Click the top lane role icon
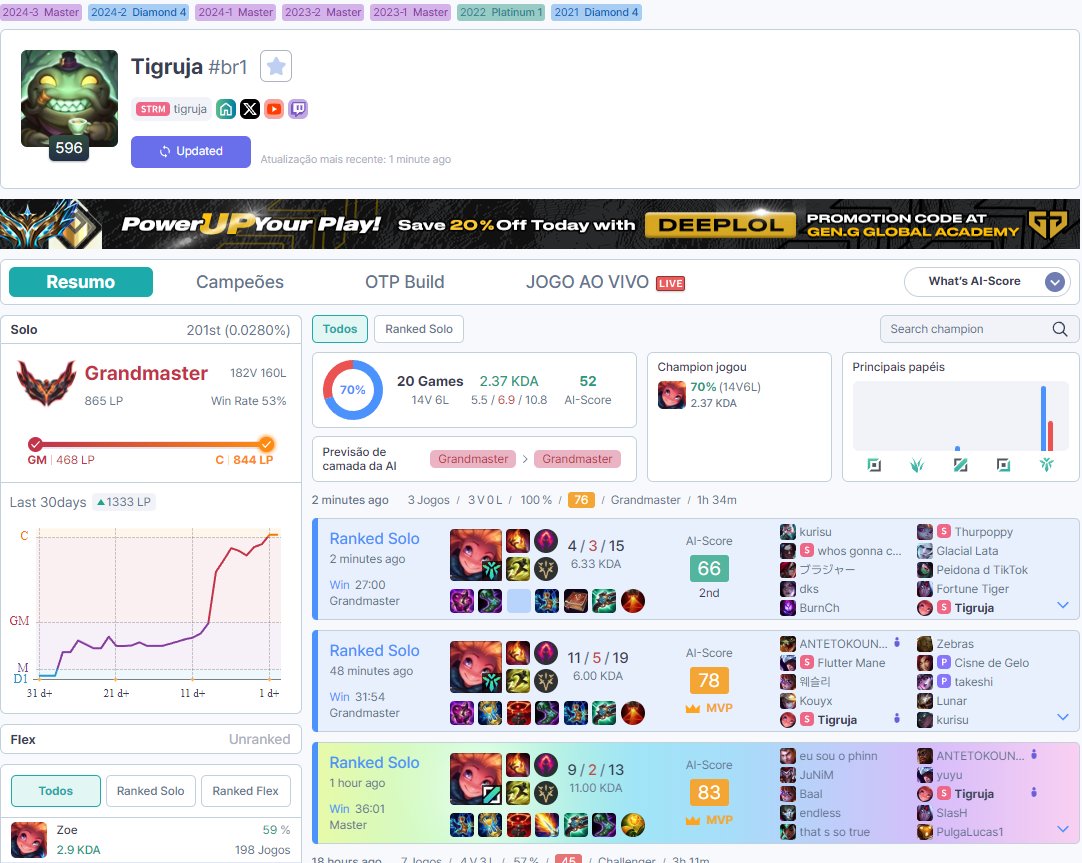1082x863 pixels. (874, 465)
